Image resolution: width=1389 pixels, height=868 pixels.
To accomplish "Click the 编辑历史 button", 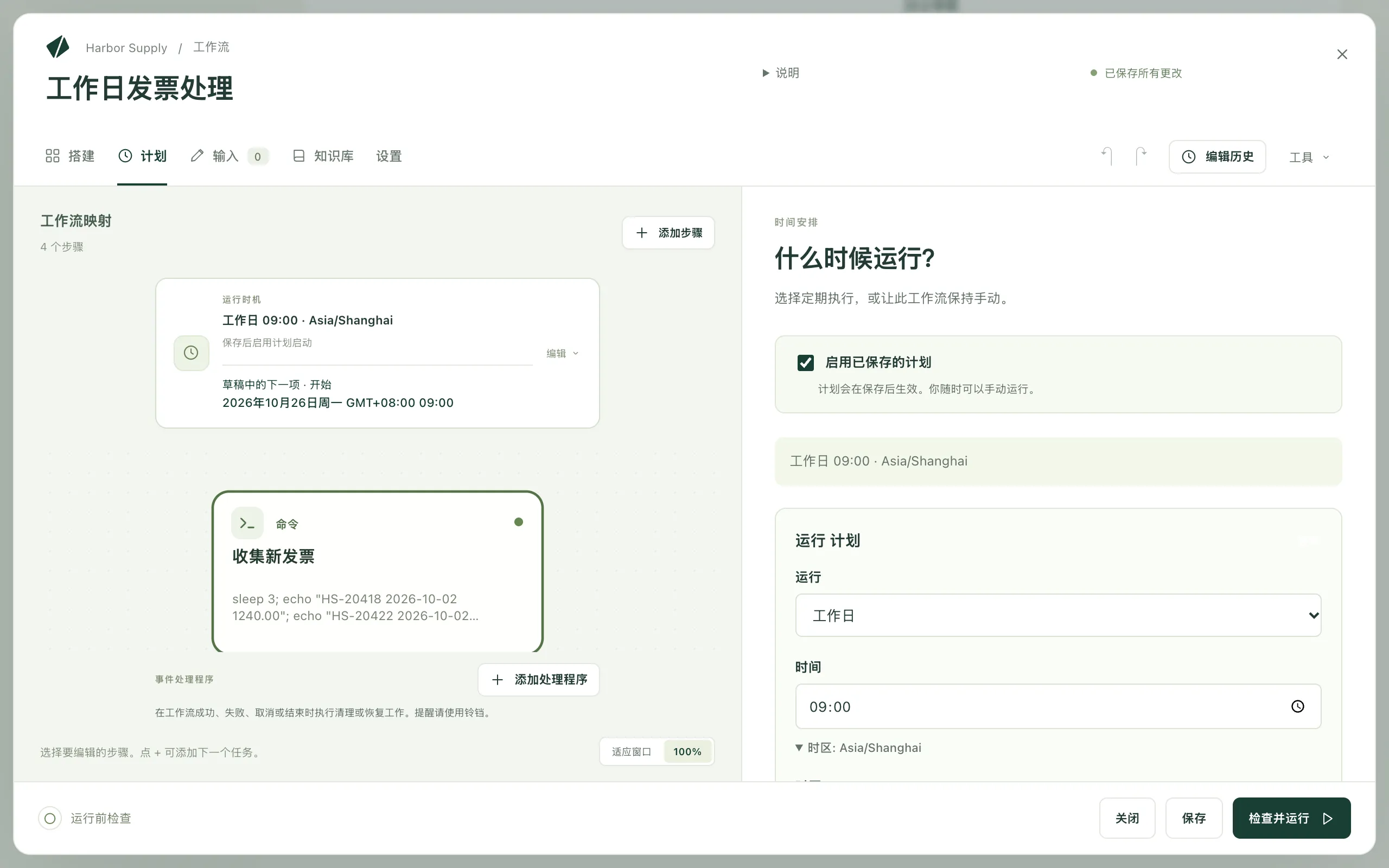I will [1217, 157].
